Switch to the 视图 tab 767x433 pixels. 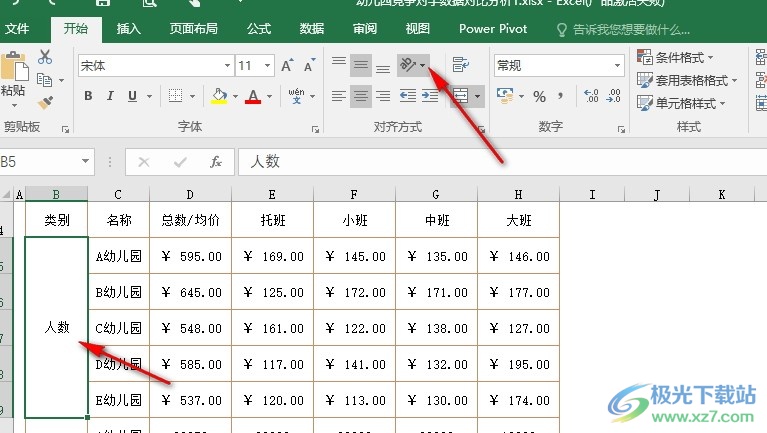click(417, 29)
